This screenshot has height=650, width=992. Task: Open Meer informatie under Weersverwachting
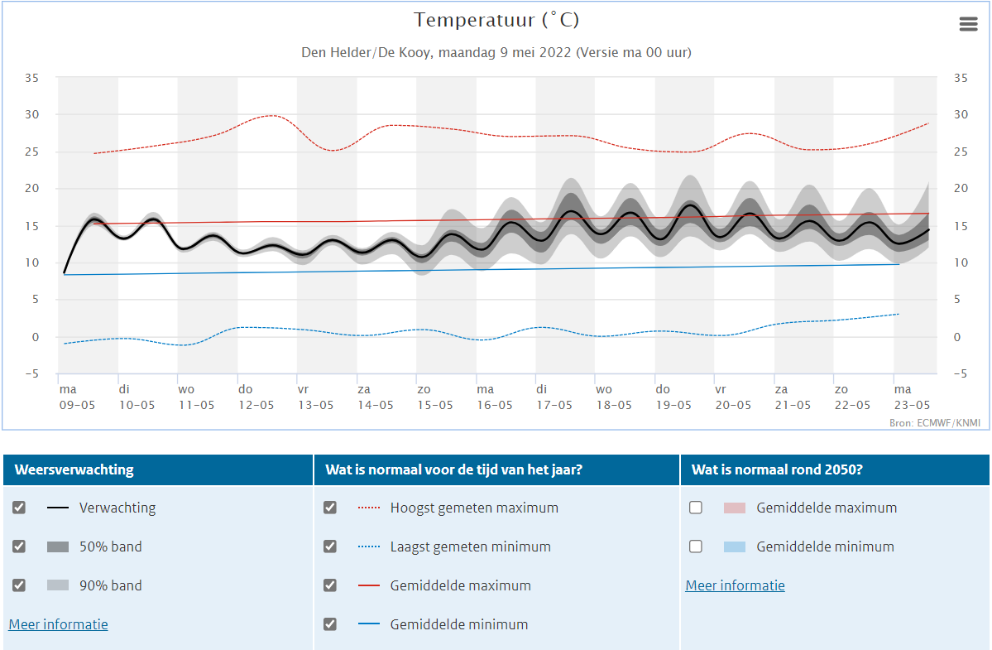pos(58,625)
